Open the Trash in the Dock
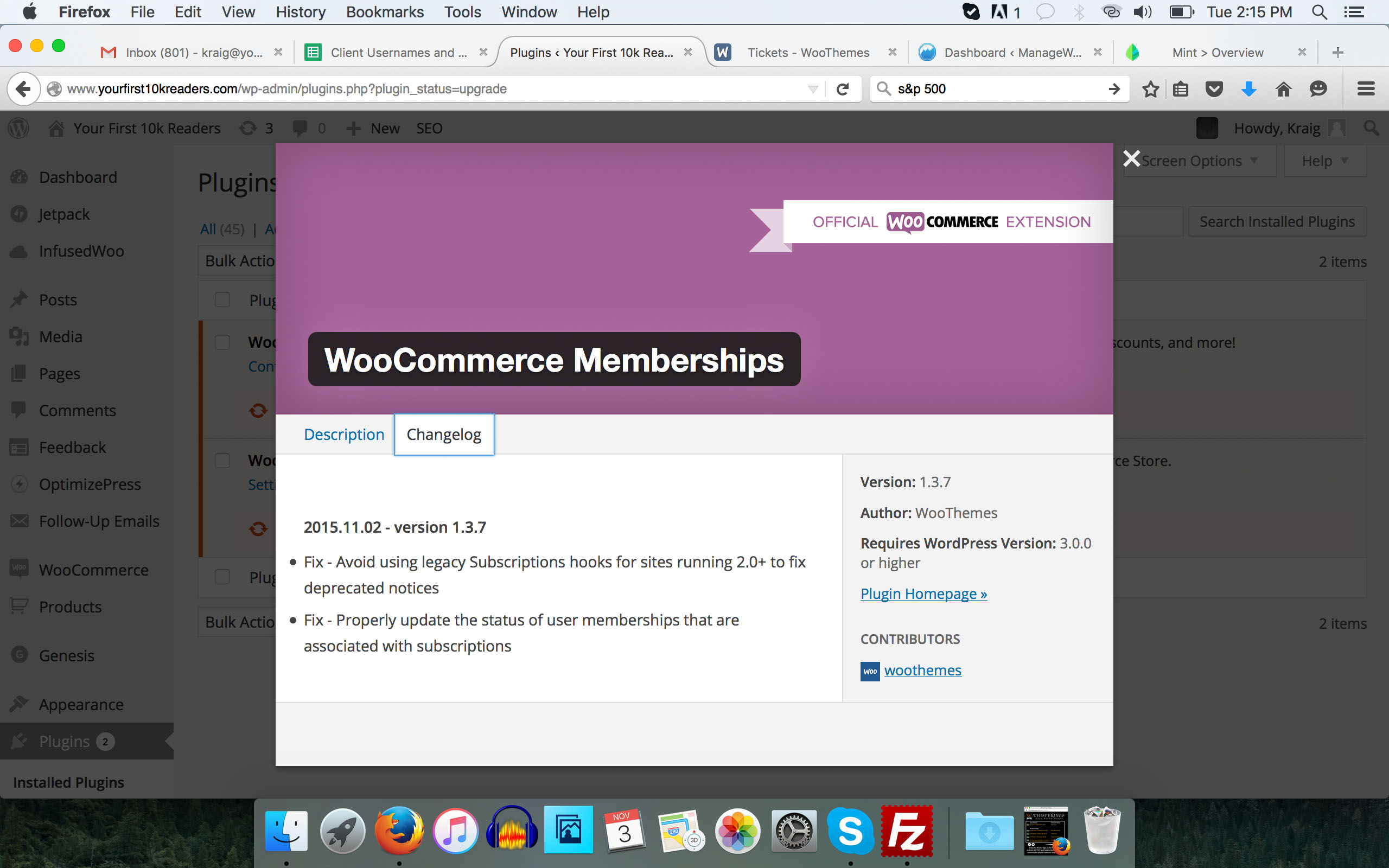The image size is (1389, 868). [1101, 830]
